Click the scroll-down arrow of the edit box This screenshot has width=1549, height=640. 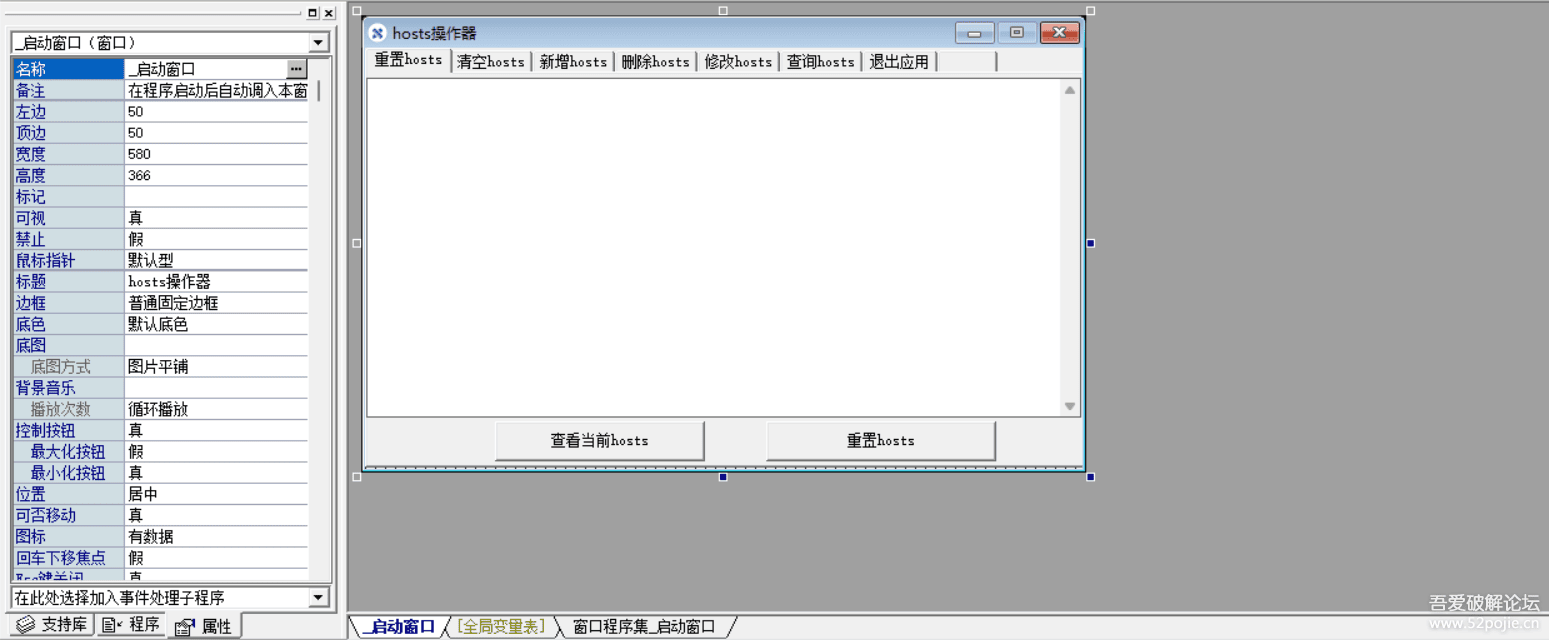1069,406
